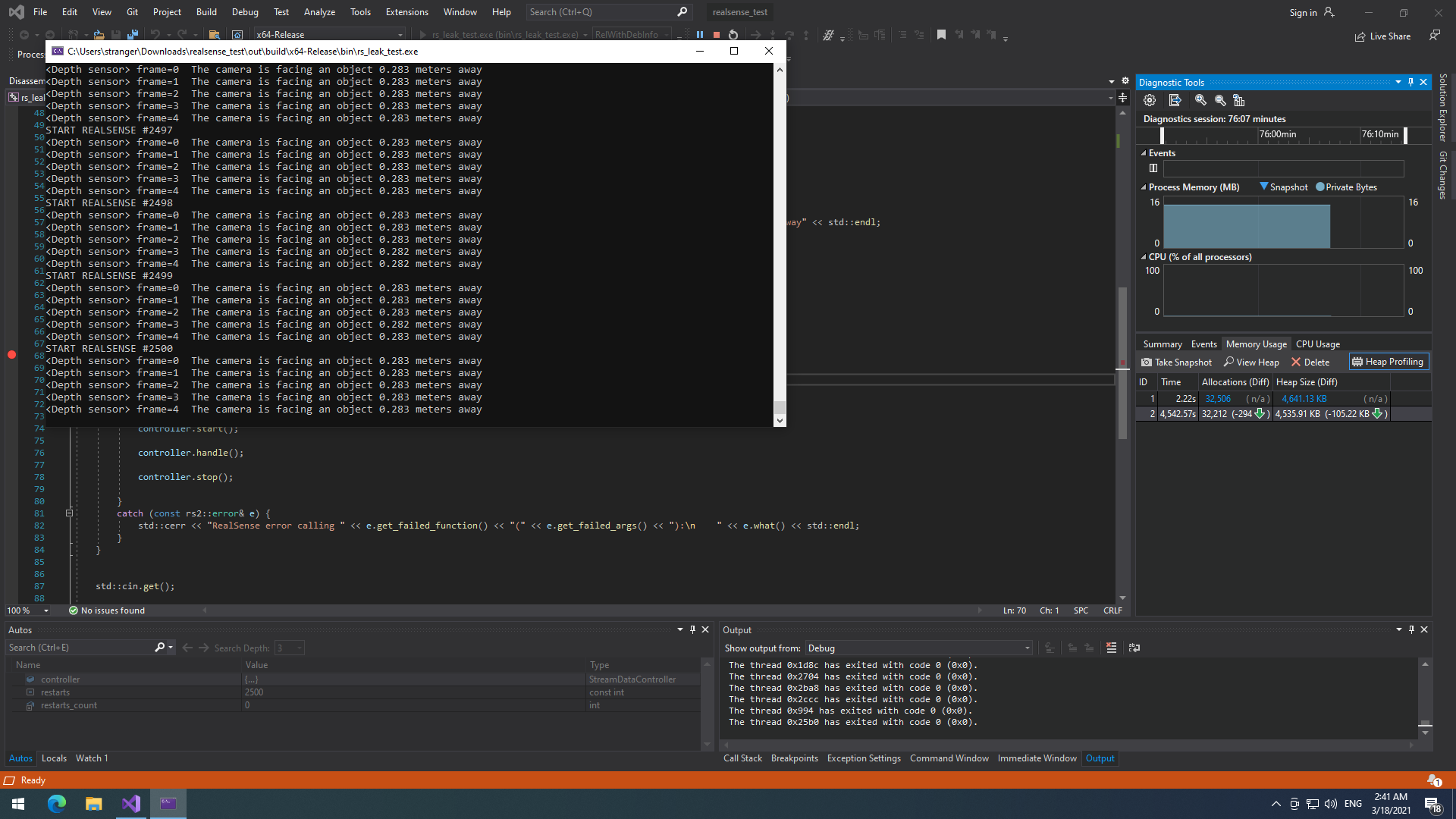The image size is (1456, 819).
Task: Open the Breakpoints window
Action: [794, 758]
